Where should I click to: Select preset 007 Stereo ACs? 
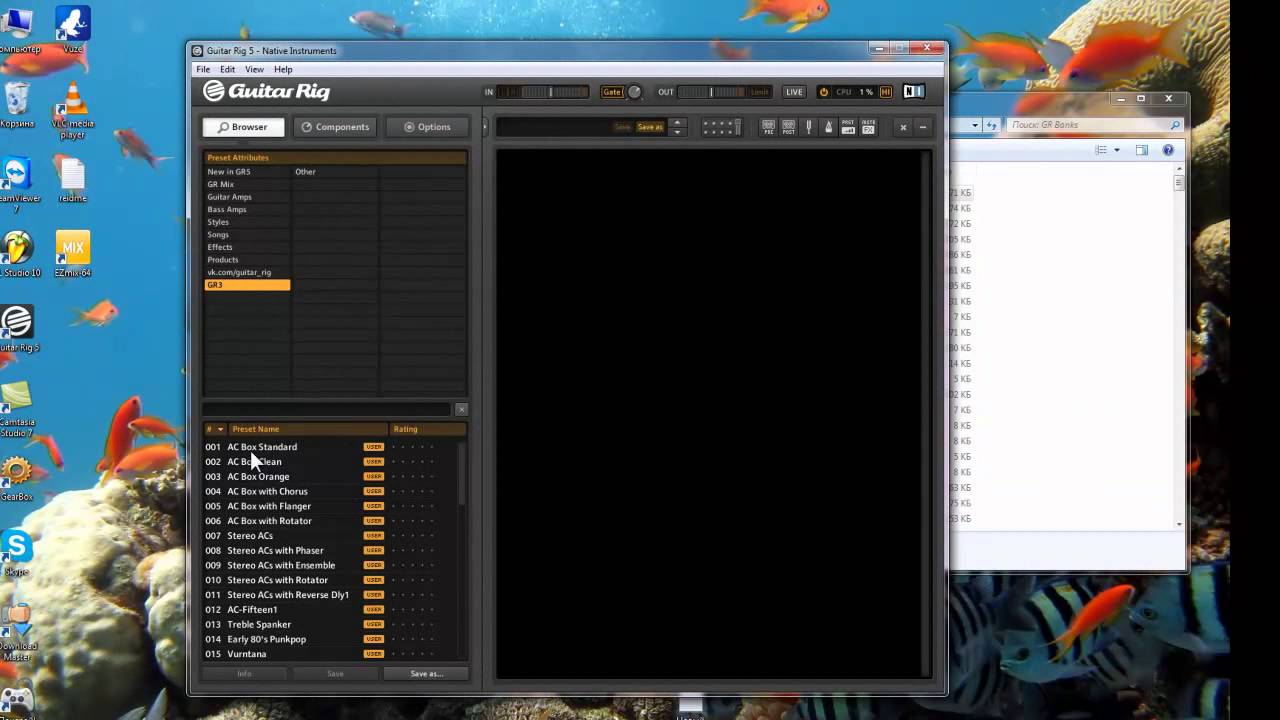[x=330, y=535]
